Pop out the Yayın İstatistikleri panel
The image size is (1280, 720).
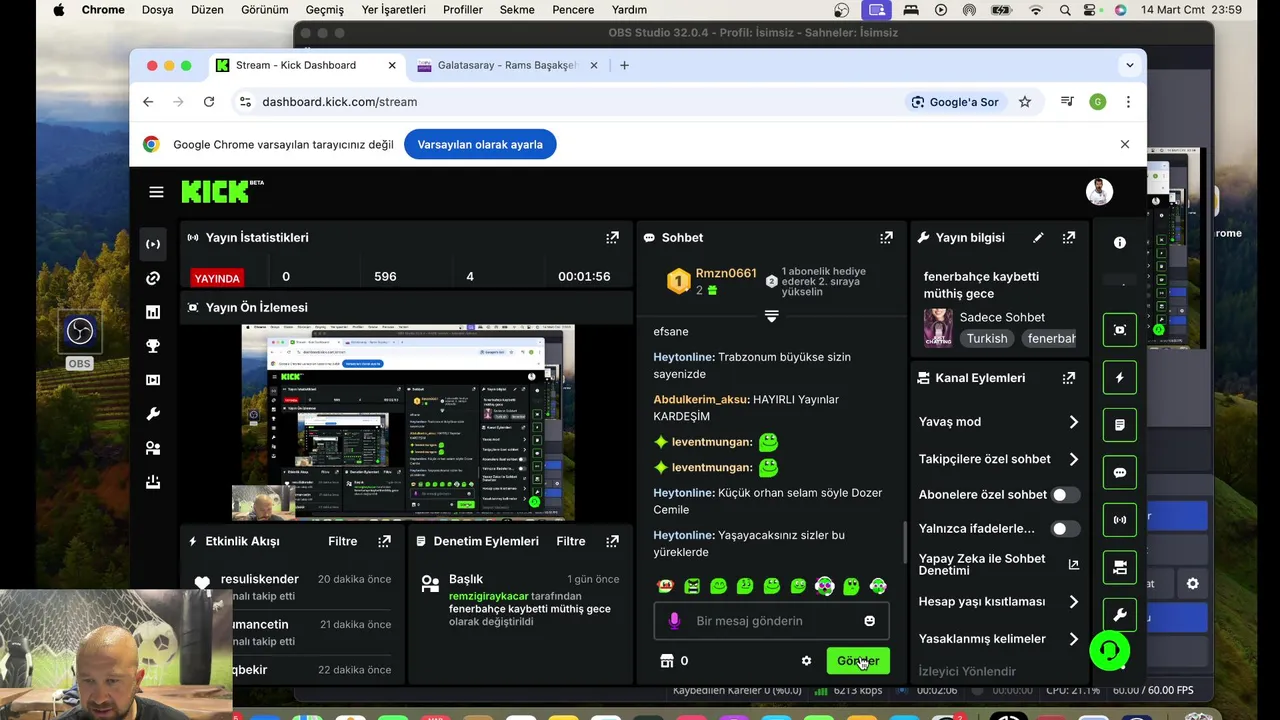click(x=612, y=238)
